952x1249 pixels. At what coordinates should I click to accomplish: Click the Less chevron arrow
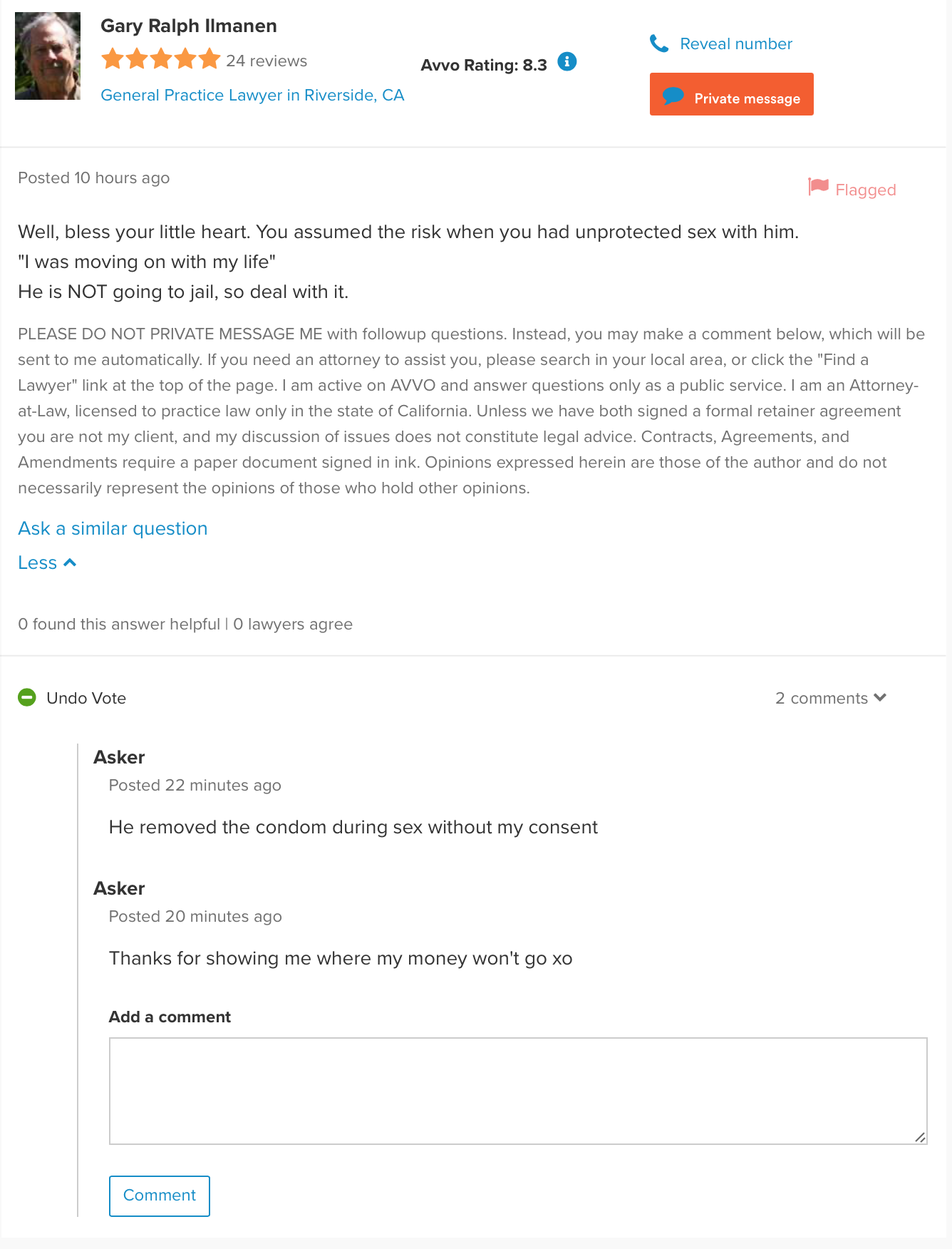[70, 562]
